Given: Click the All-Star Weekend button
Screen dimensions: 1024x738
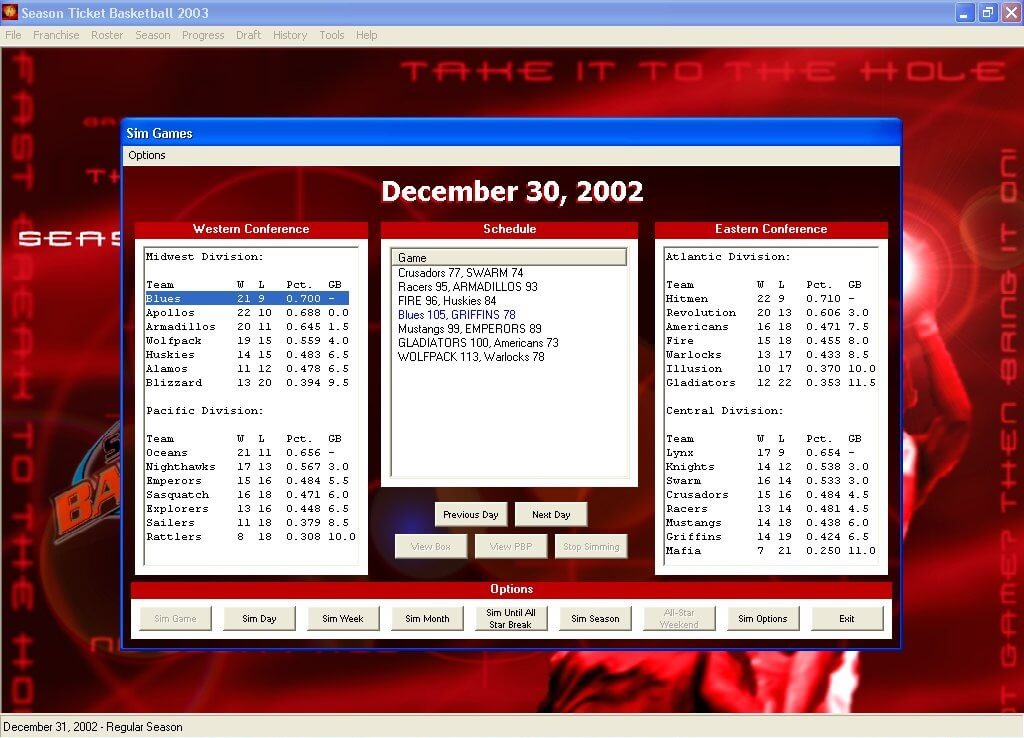Looking at the screenshot, I should coord(679,618).
